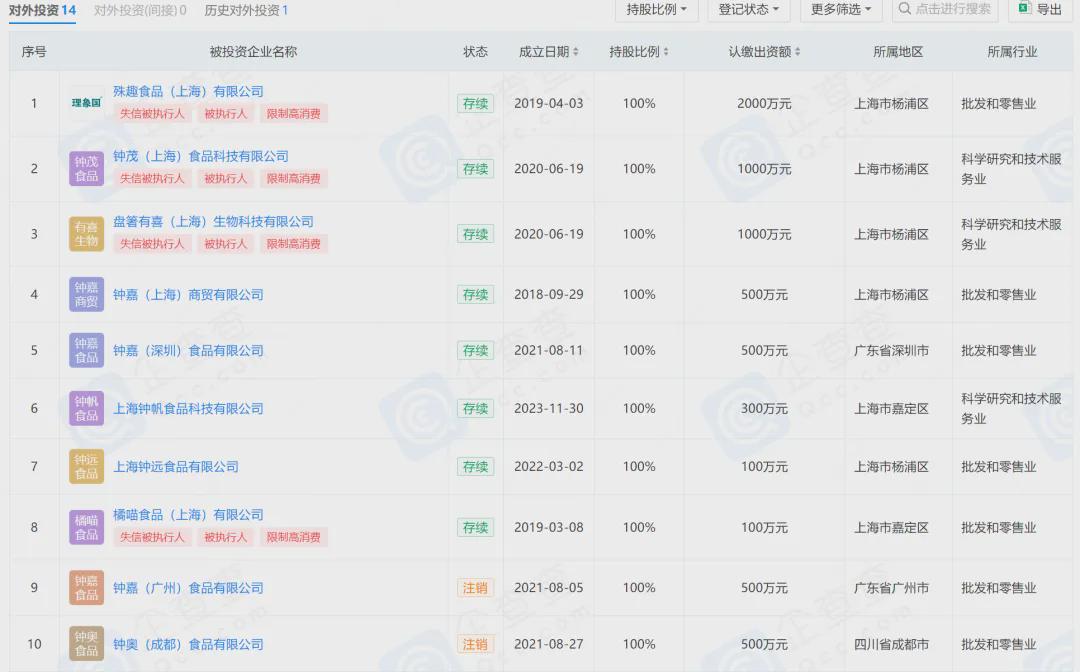
Task: Open 钟奥（成都）食品有限公司 link
Action: (188, 644)
